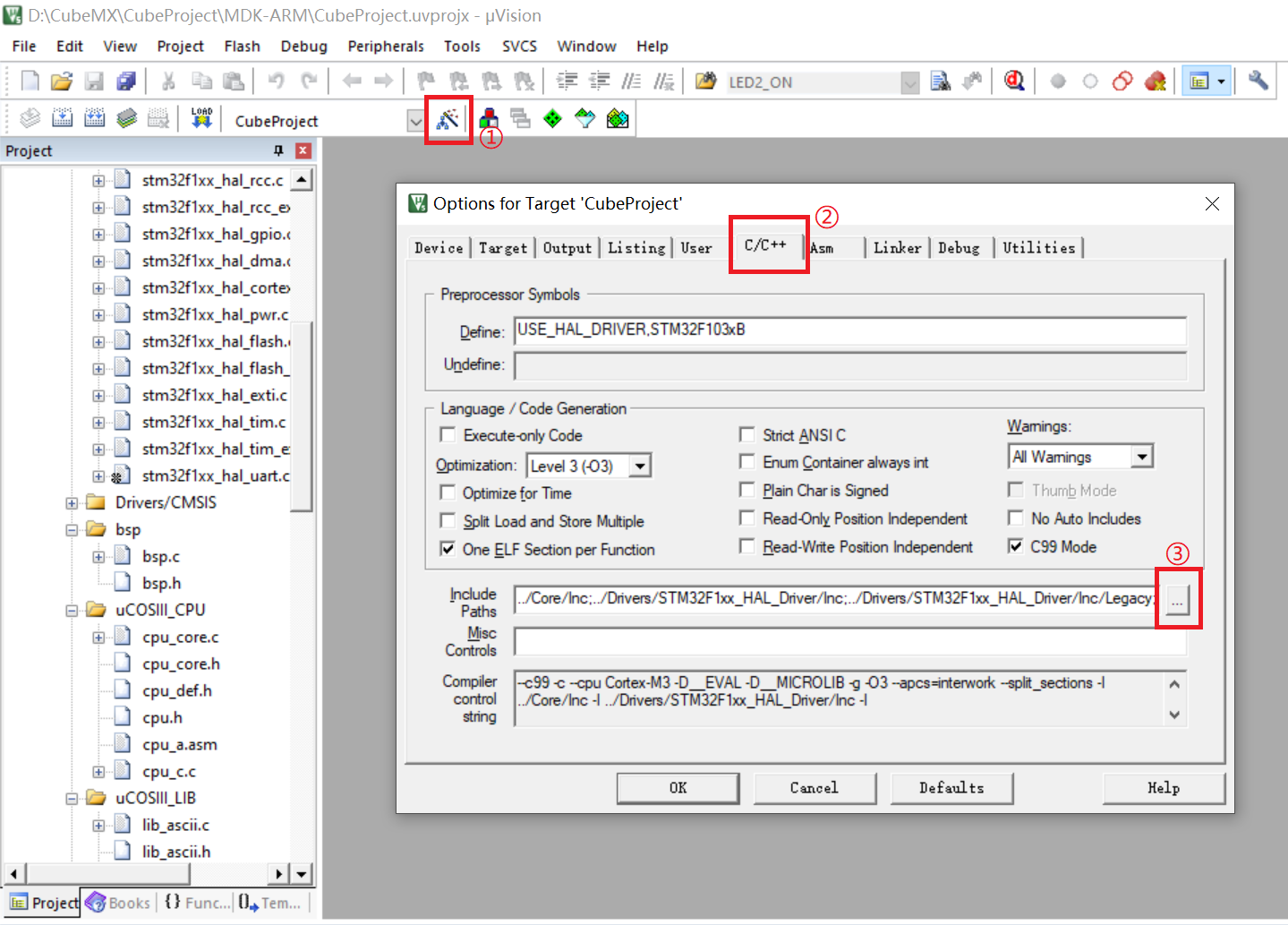Image resolution: width=1288 pixels, height=925 pixels.
Task: Click the Redo arrow icon
Action: pyautogui.click(x=309, y=81)
